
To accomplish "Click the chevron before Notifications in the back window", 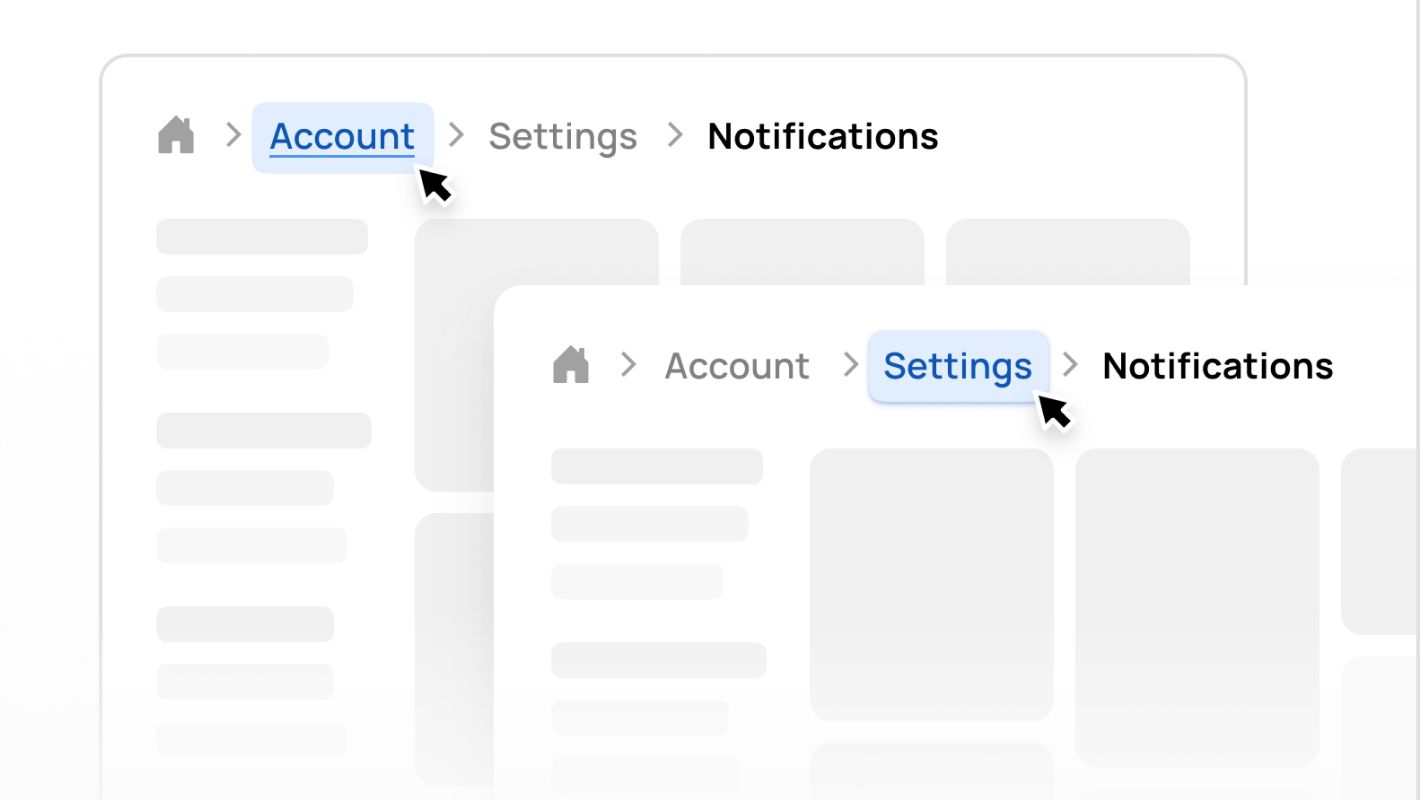I will click(676, 135).
